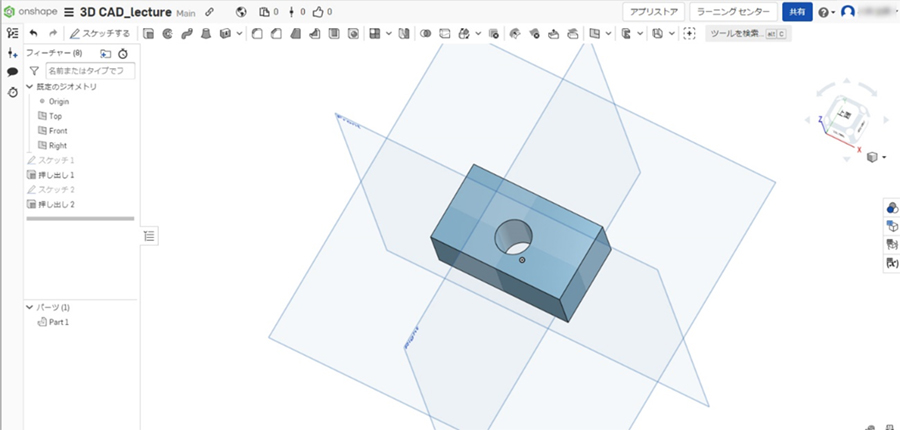The width and height of the screenshot is (900, 430).
Task: Select the Loft tool icon
Action: [x=205, y=33]
